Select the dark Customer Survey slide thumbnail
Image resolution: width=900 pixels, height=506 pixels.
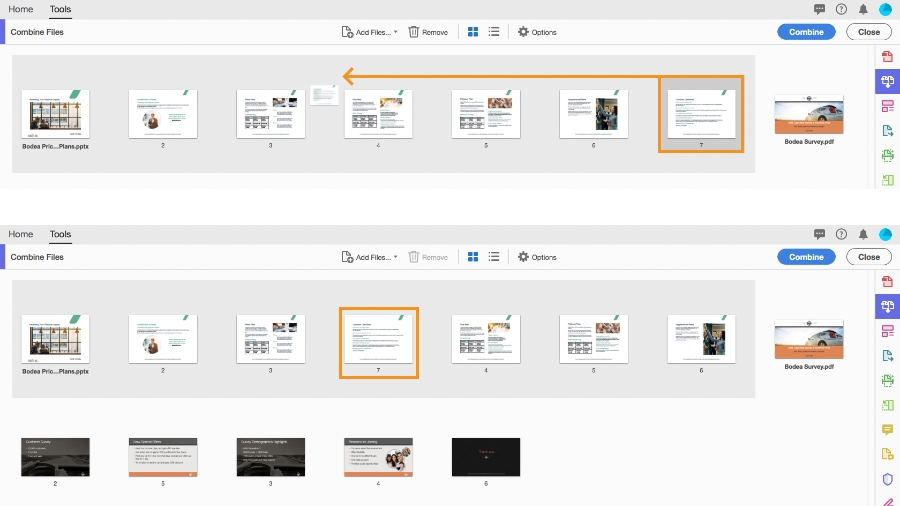(x=55, y=457)
